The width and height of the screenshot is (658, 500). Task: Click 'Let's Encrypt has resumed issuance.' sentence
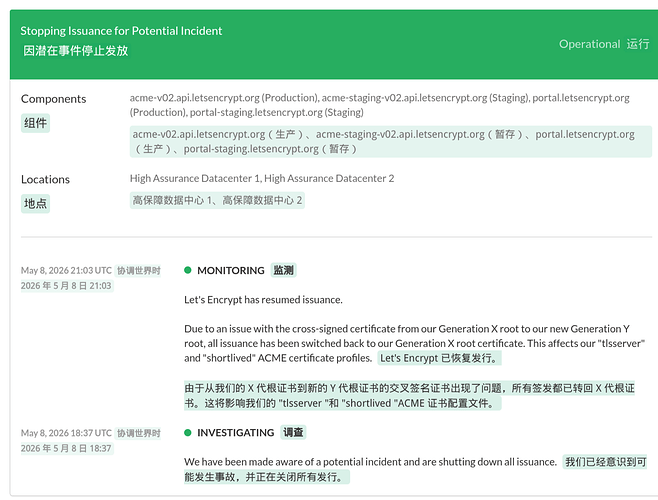click(263, 300)
